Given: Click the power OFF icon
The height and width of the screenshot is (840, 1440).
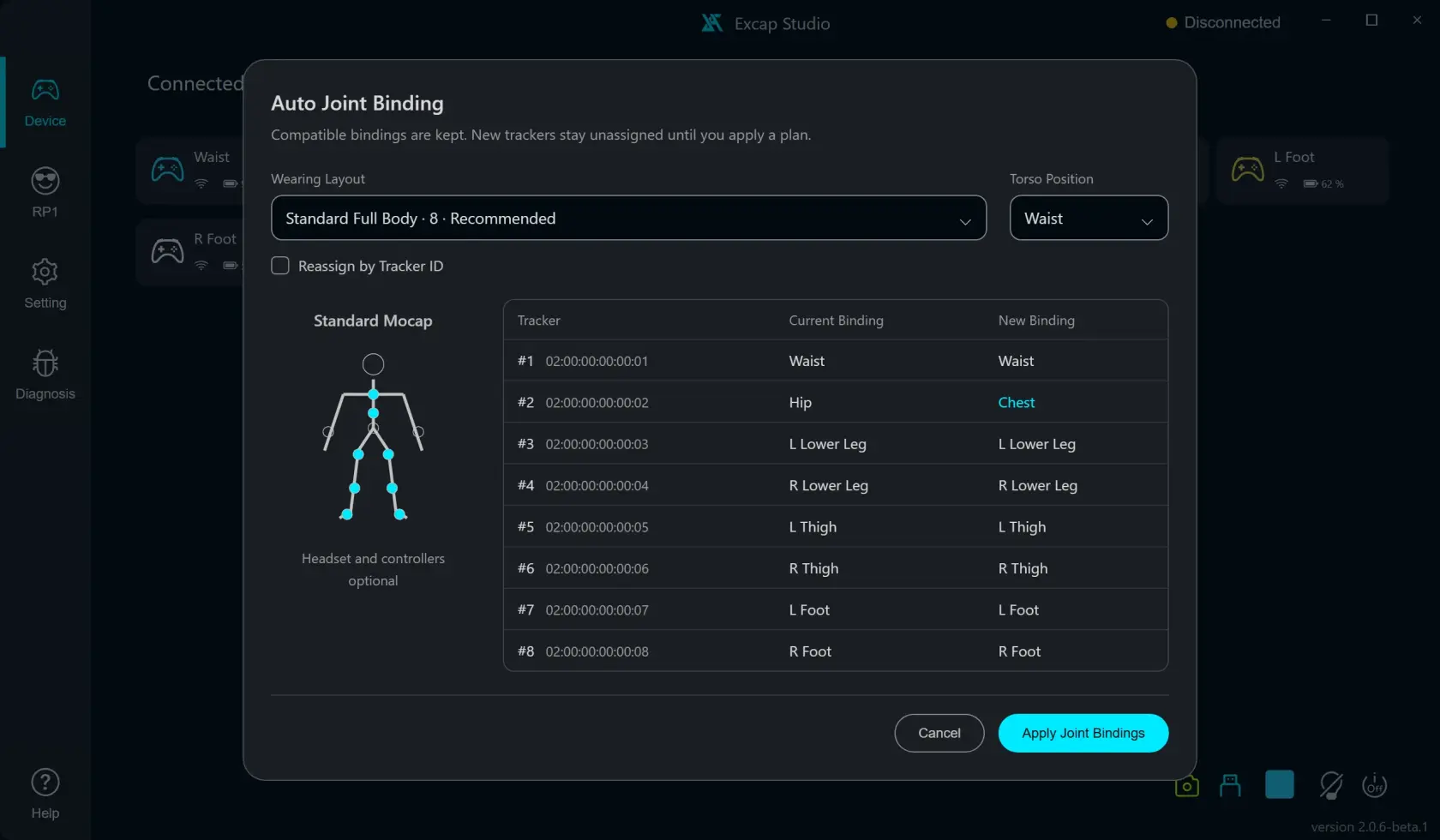Looking at the screenshot, I should (1375, 785).
